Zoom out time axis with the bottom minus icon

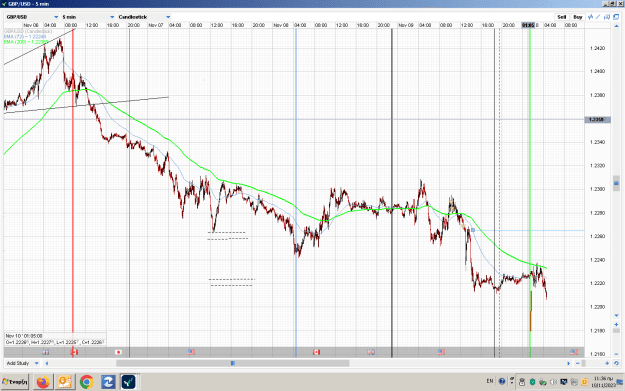coord(578,363)
